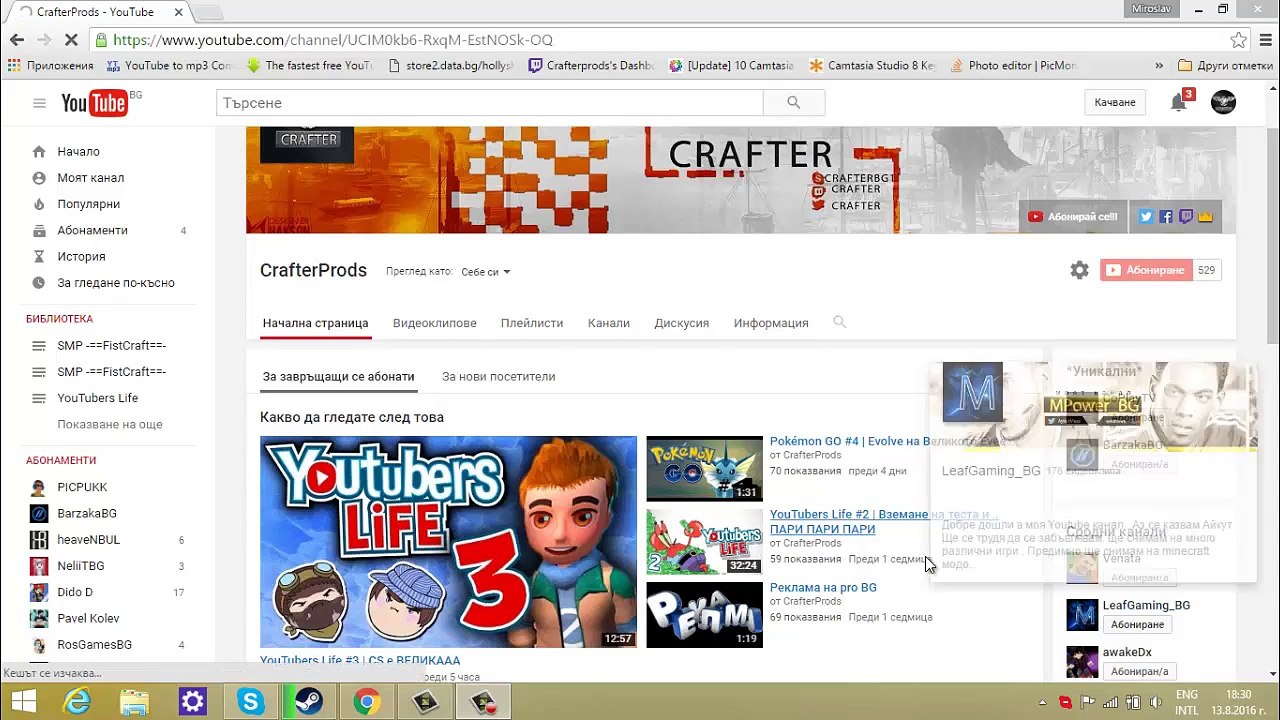Subscribe to LeafGaming_BG with 'Абониране' button

1138,624
